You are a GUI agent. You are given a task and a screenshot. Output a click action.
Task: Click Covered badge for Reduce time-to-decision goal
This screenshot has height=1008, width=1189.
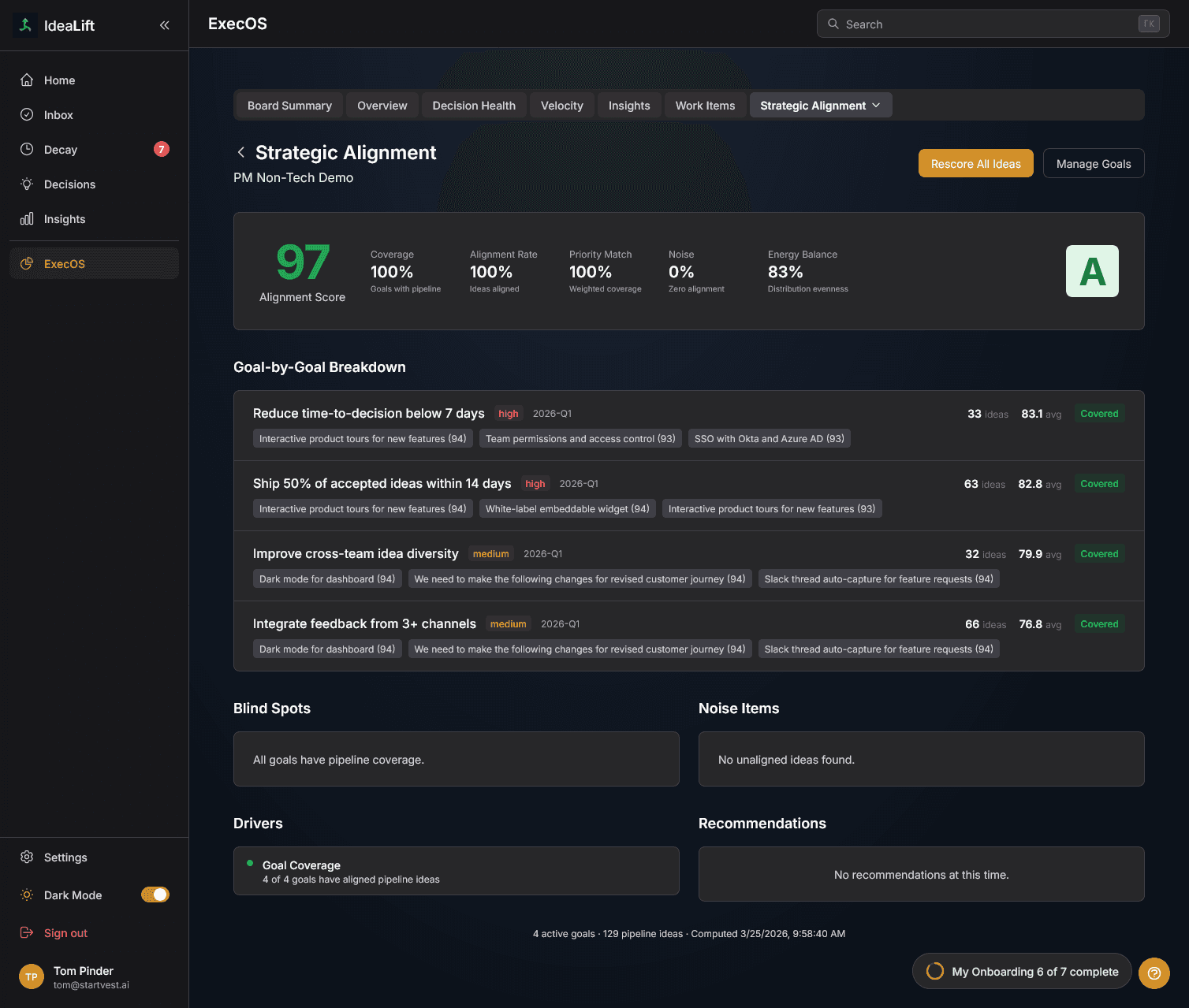[x=1099, y=414]
